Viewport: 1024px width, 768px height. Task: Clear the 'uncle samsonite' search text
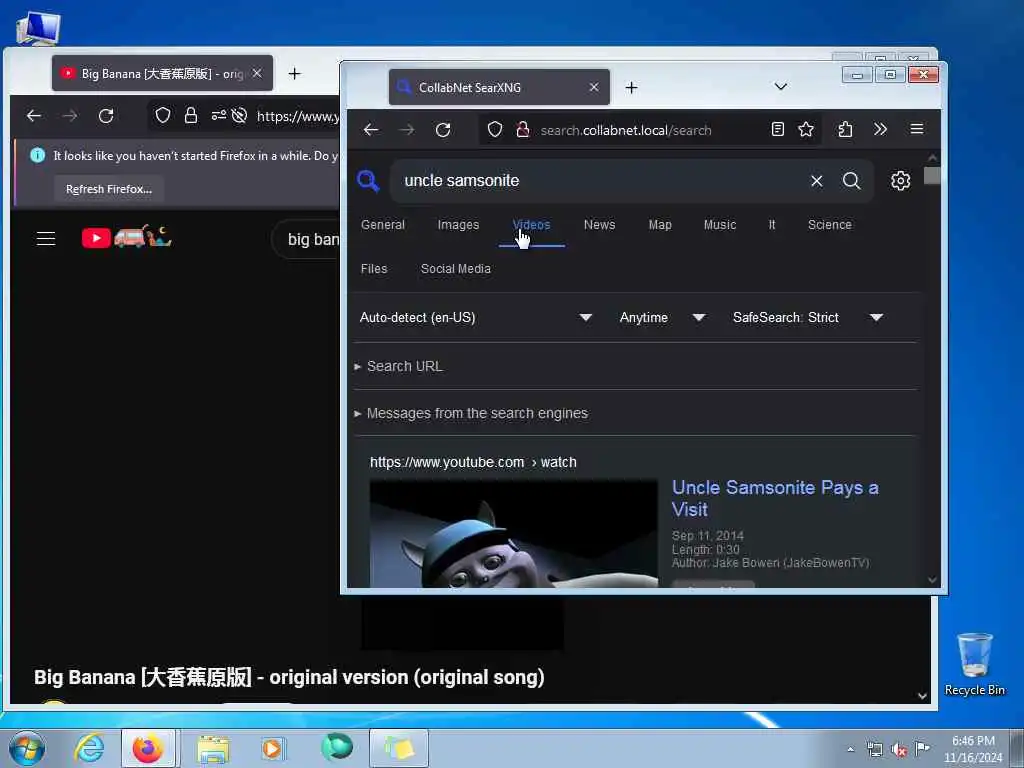[816, 181]
